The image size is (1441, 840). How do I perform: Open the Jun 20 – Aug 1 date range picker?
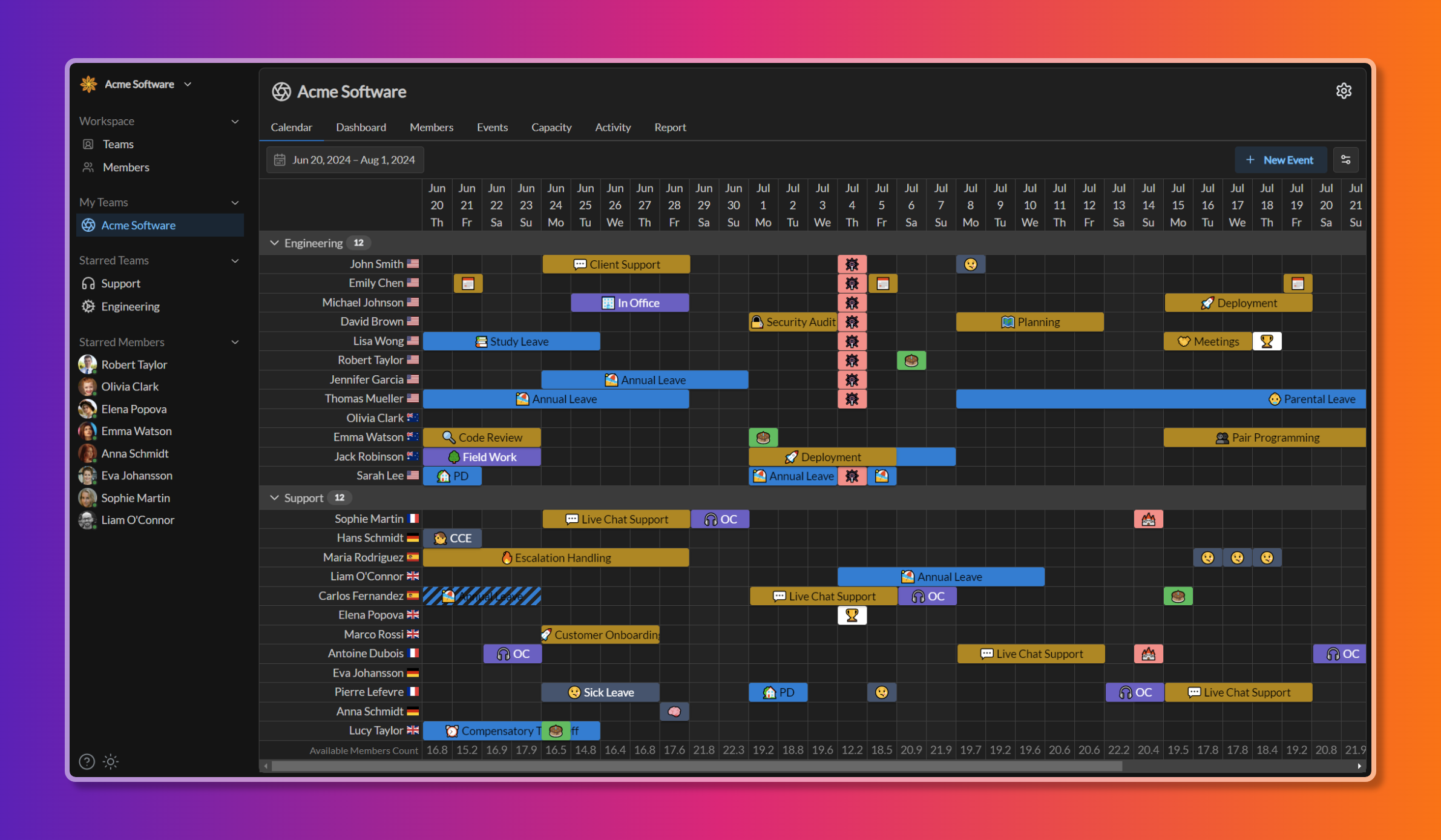click(345, 160)
